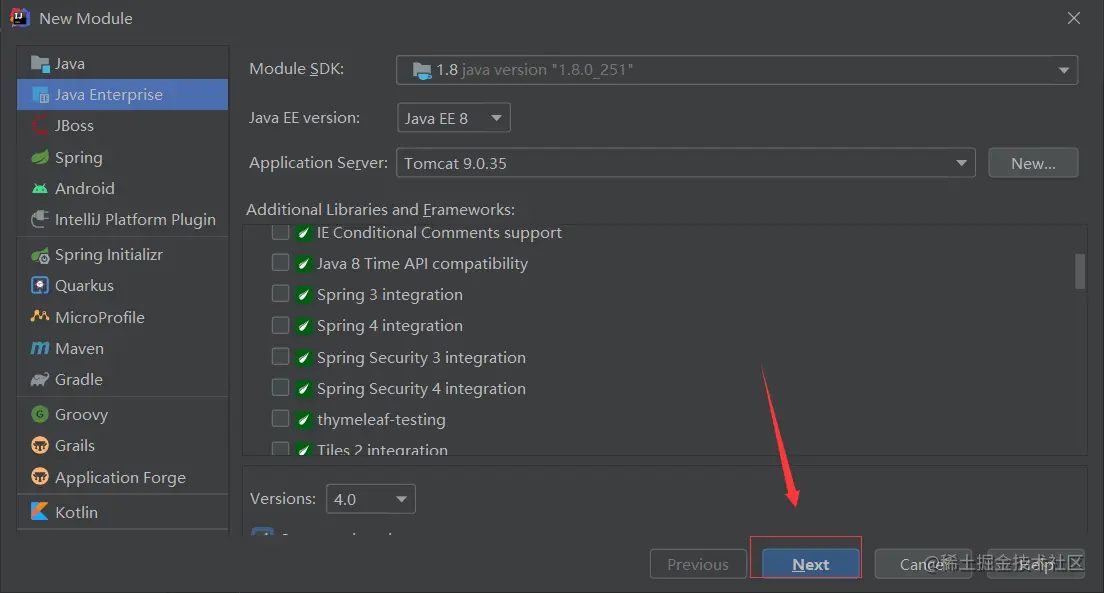This screenshot has width=1104, height=593.
Task: Click the Module SDK: label
Action: (x=296, y=68)
